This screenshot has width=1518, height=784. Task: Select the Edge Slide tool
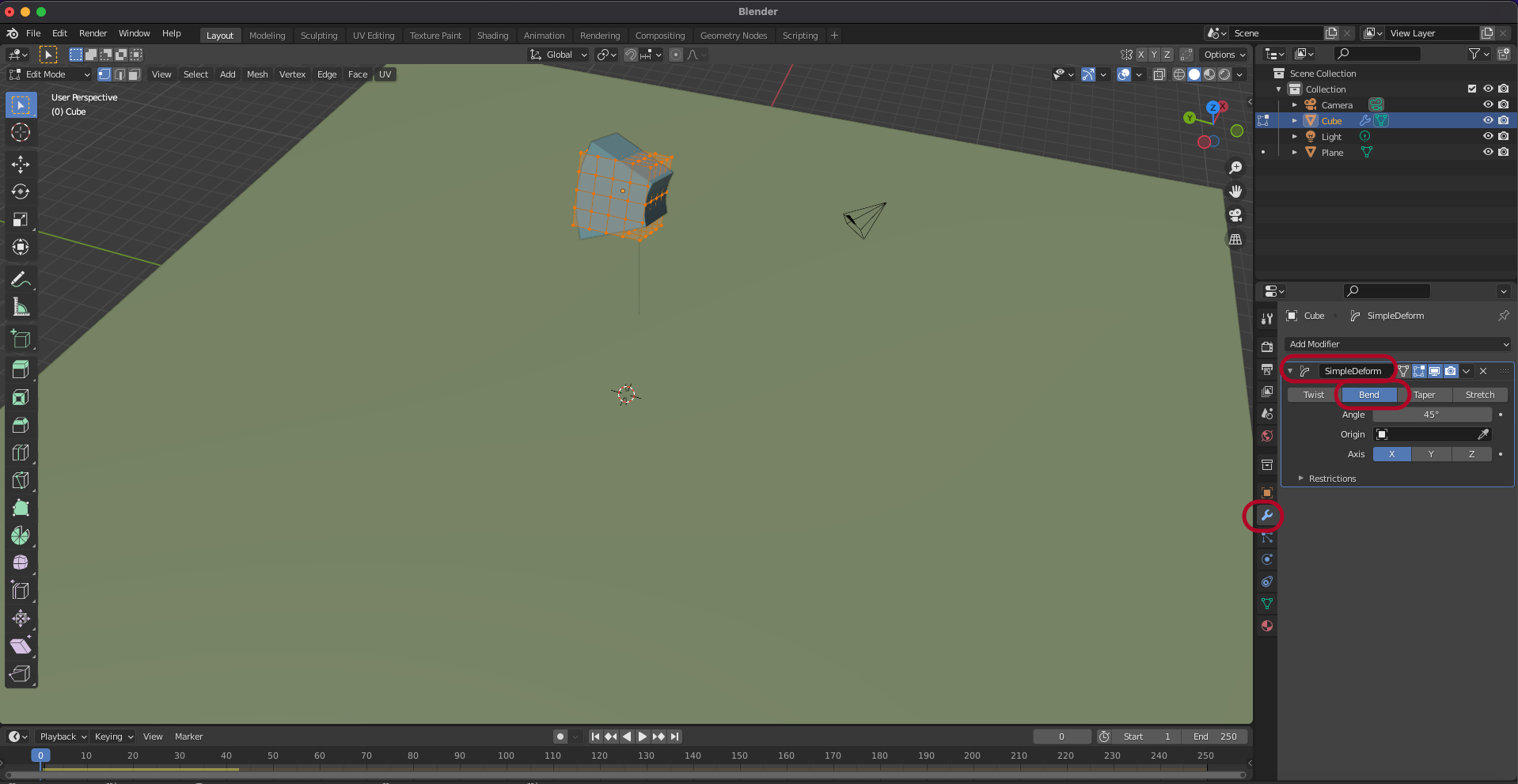coord(21,591)
